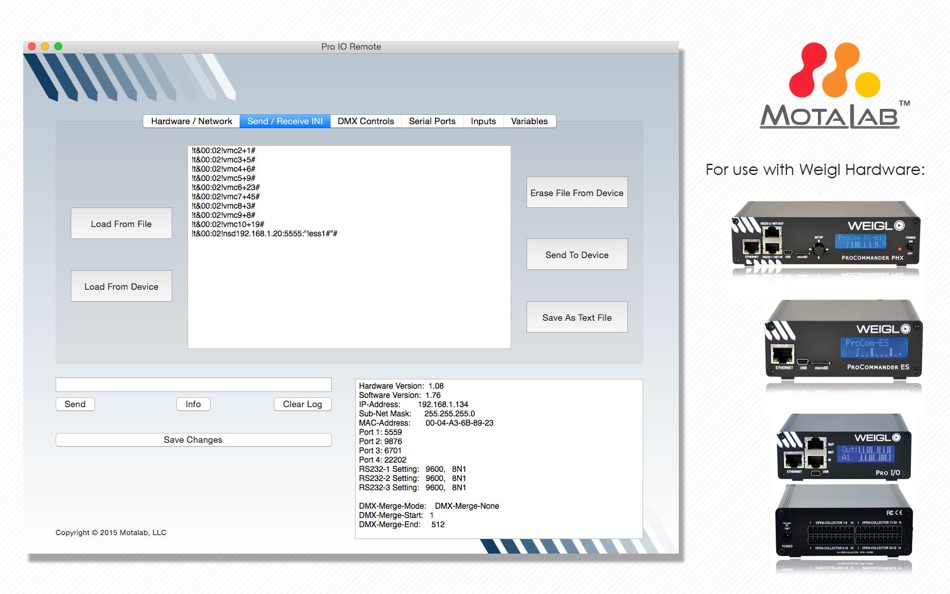This screenshot has height=594, width=950.
Task: Click the Pro IO Remote window title
Action: click(351, 47)
